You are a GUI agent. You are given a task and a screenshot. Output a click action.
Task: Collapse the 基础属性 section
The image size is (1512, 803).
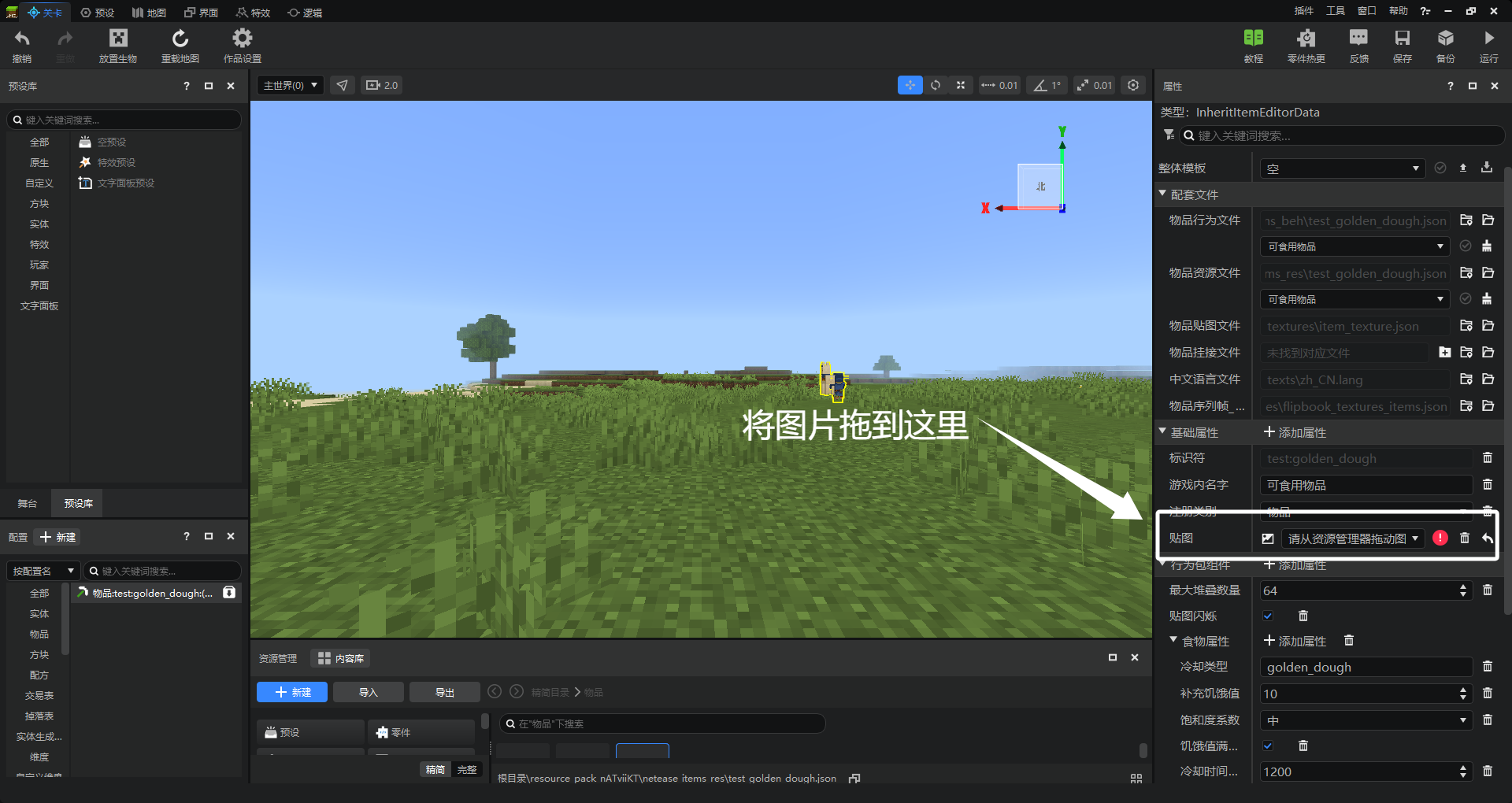(1162, 431)
